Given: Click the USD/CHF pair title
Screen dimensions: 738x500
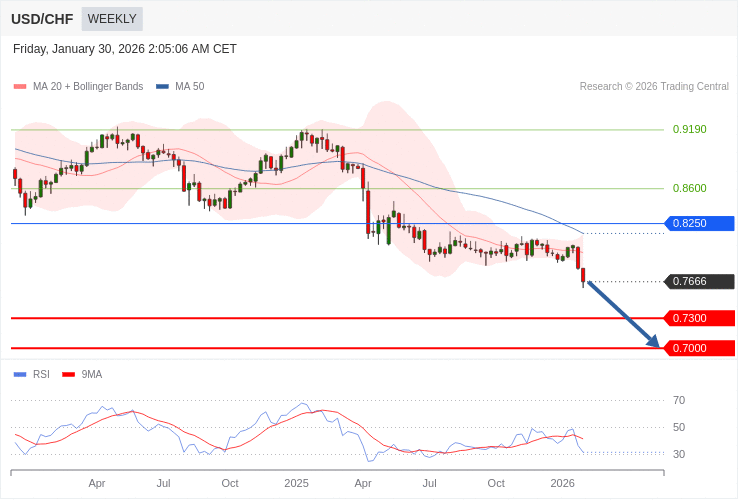Looking at the screenshot, I should coord(42,19).
